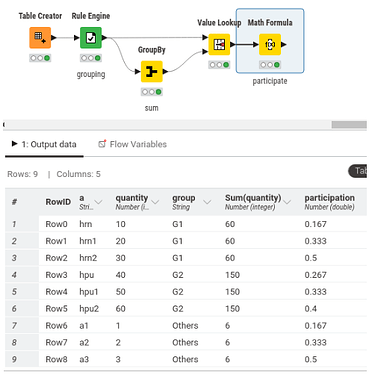369x375 pixels.
Task: Select the Table Creator node icon
Action: [x=40, y=38]
